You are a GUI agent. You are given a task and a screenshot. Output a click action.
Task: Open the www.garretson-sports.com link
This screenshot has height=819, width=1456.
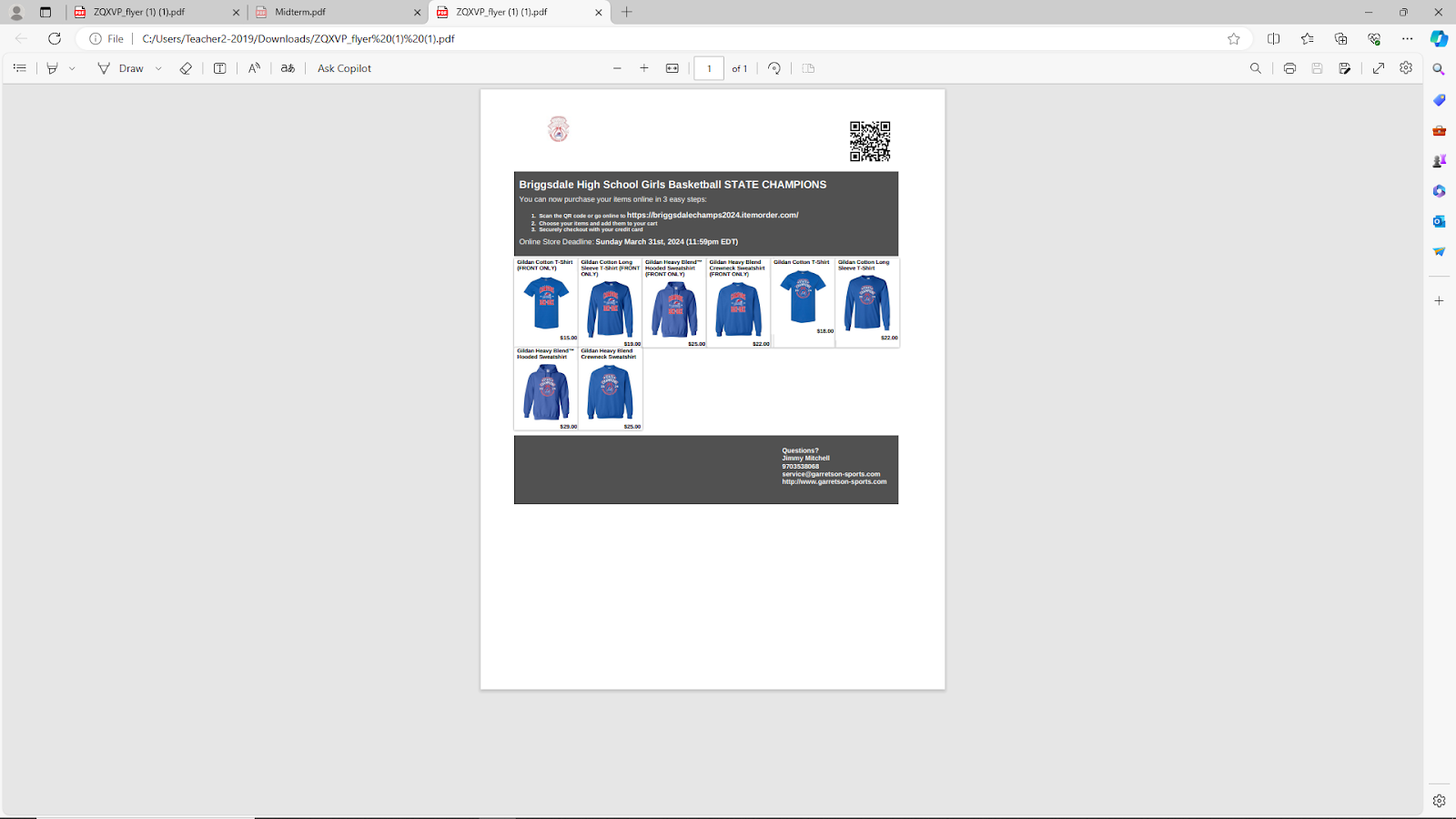tap(834, 481)
